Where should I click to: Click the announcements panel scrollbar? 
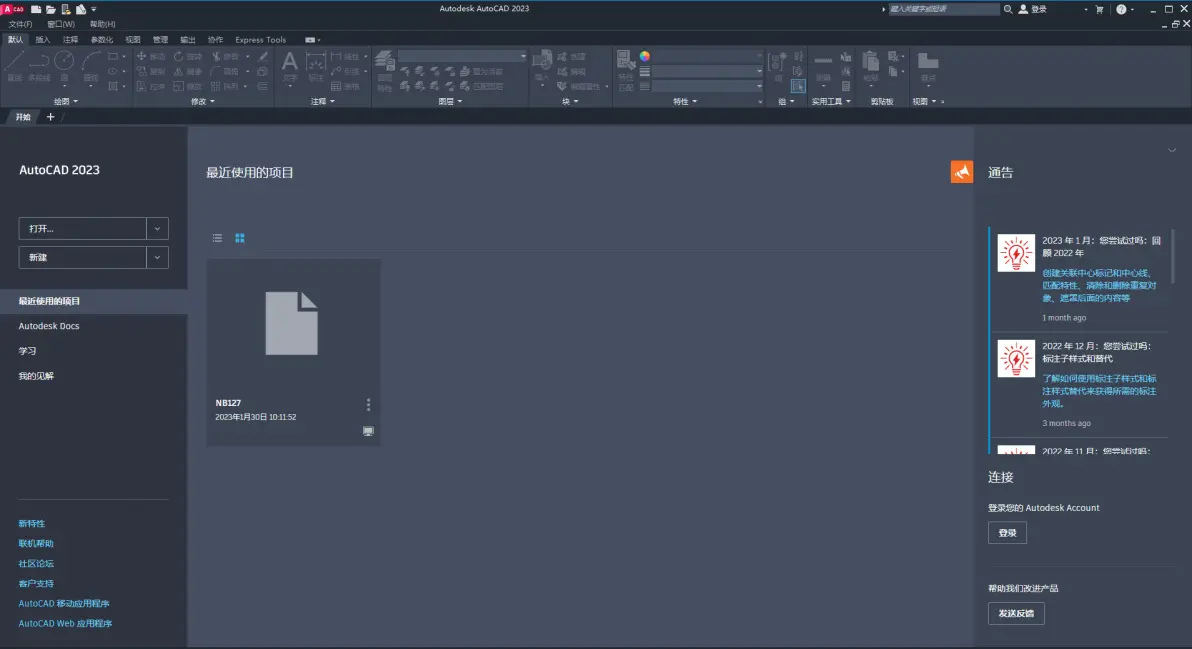tap(1173, 257)
